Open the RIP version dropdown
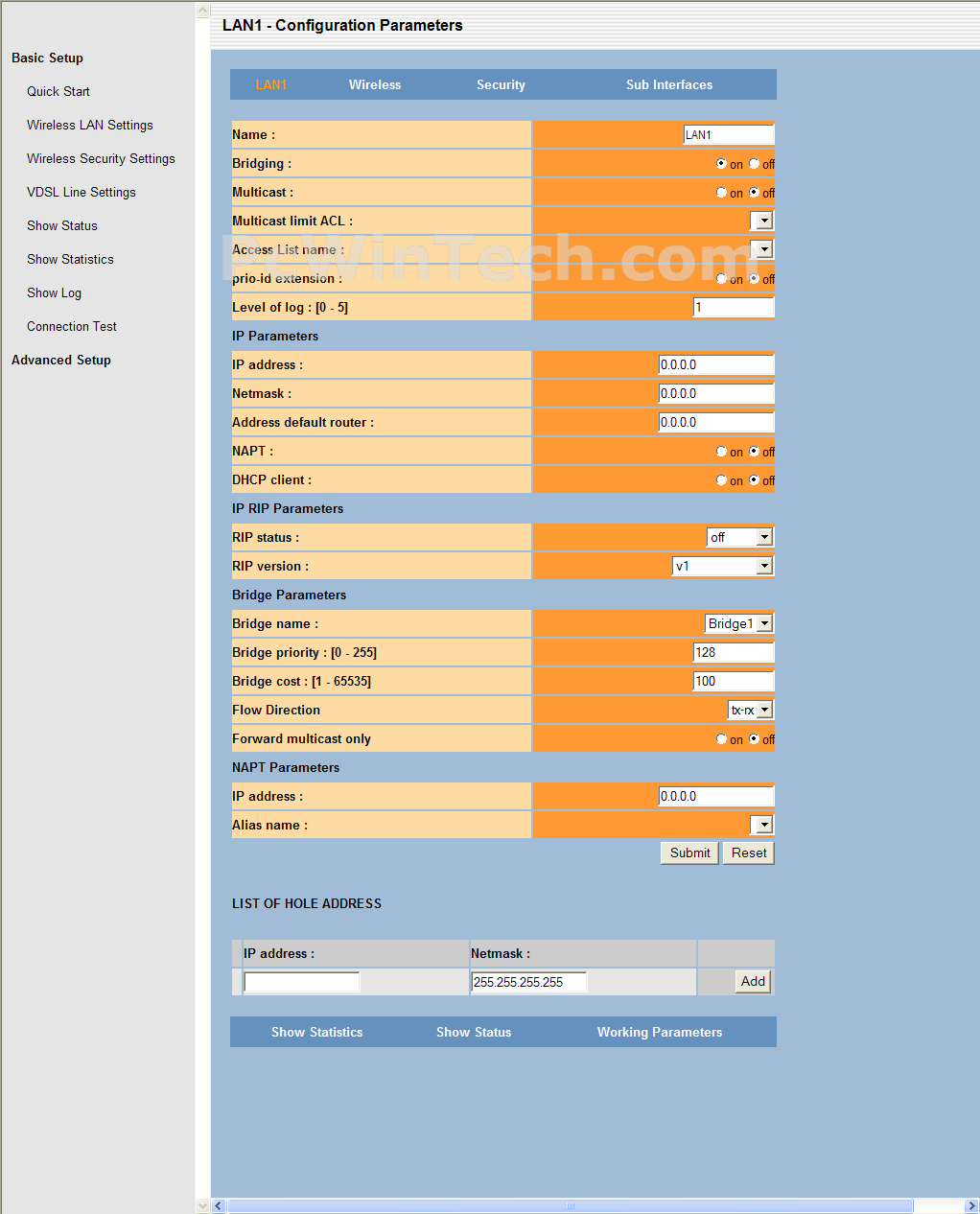The width and height of the screenshot is (980, 1214). (x=723, y=566)
